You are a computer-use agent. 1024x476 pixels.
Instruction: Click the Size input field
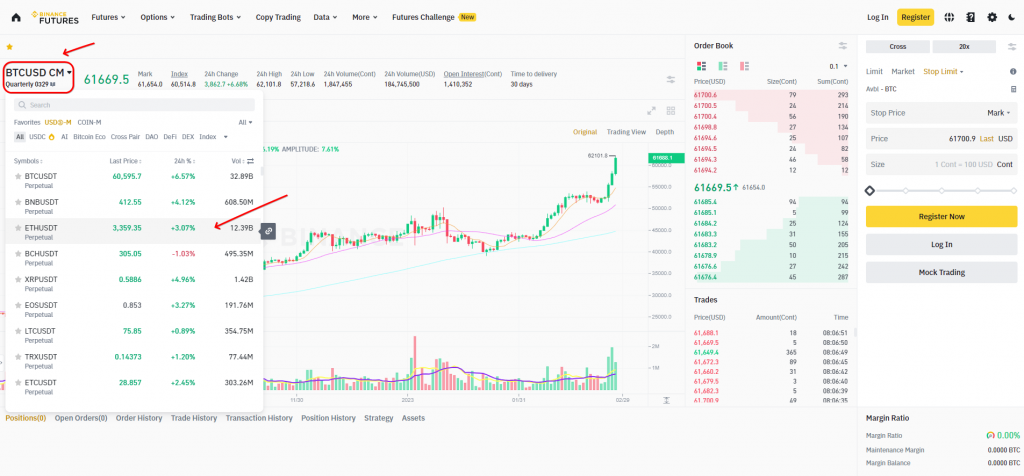[x=941, y=165]
